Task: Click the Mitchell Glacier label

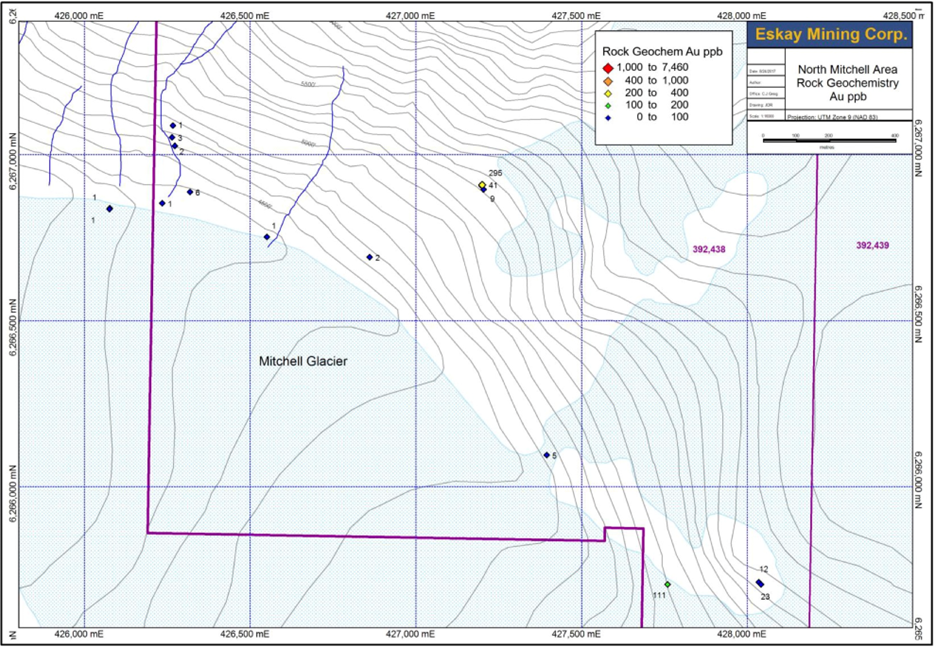Action: coord(301,361)
